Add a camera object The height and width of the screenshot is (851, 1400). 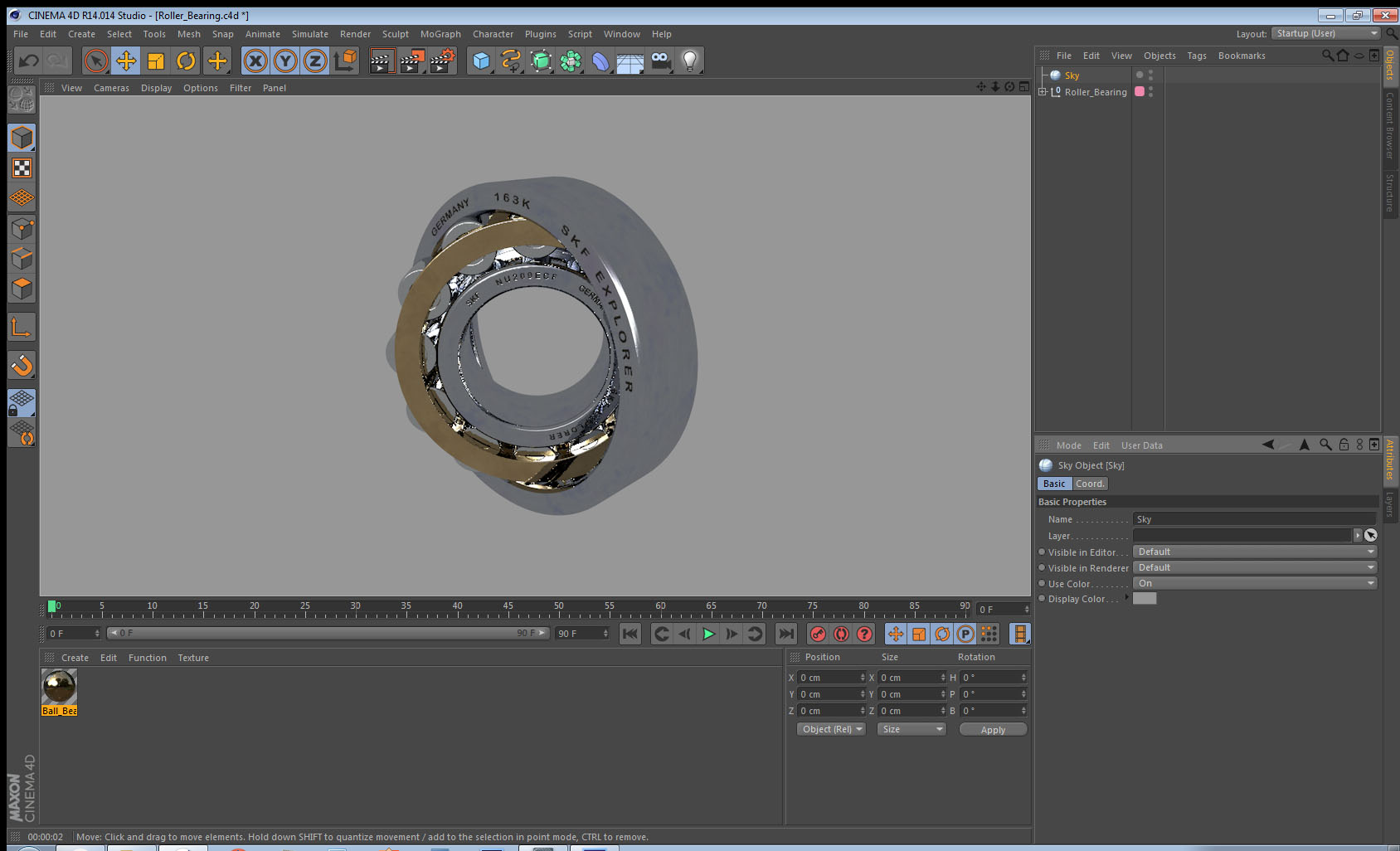tap(660, 61)
